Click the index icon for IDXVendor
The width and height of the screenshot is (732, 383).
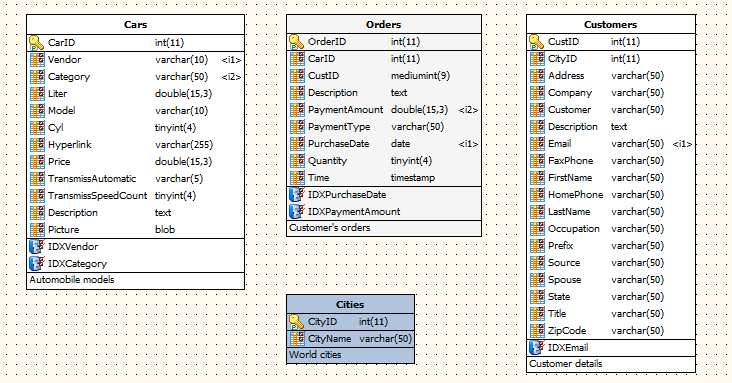pyautogui.click(x=37, y=247)
